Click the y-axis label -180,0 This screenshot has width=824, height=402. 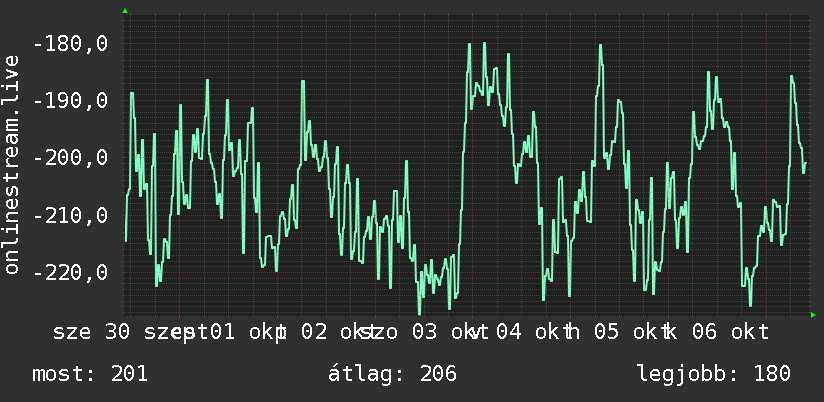pos(70,44)
